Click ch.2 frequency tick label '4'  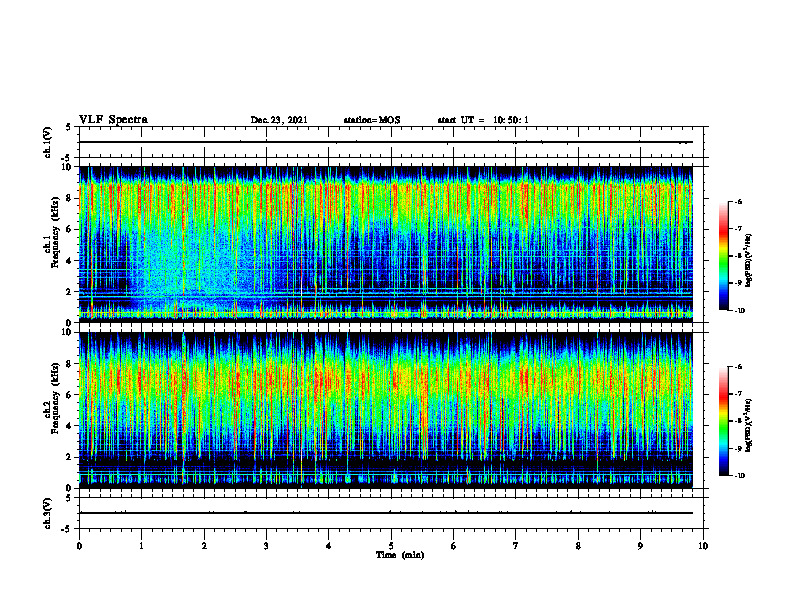71,426
